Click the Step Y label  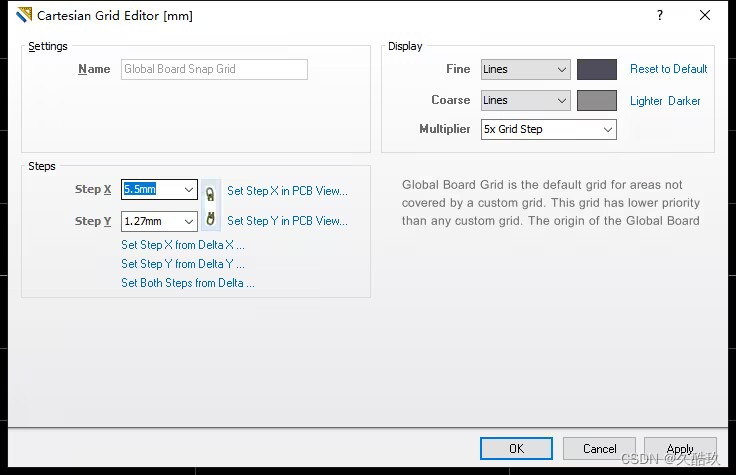pyautogui.click(x=93, y=221)
